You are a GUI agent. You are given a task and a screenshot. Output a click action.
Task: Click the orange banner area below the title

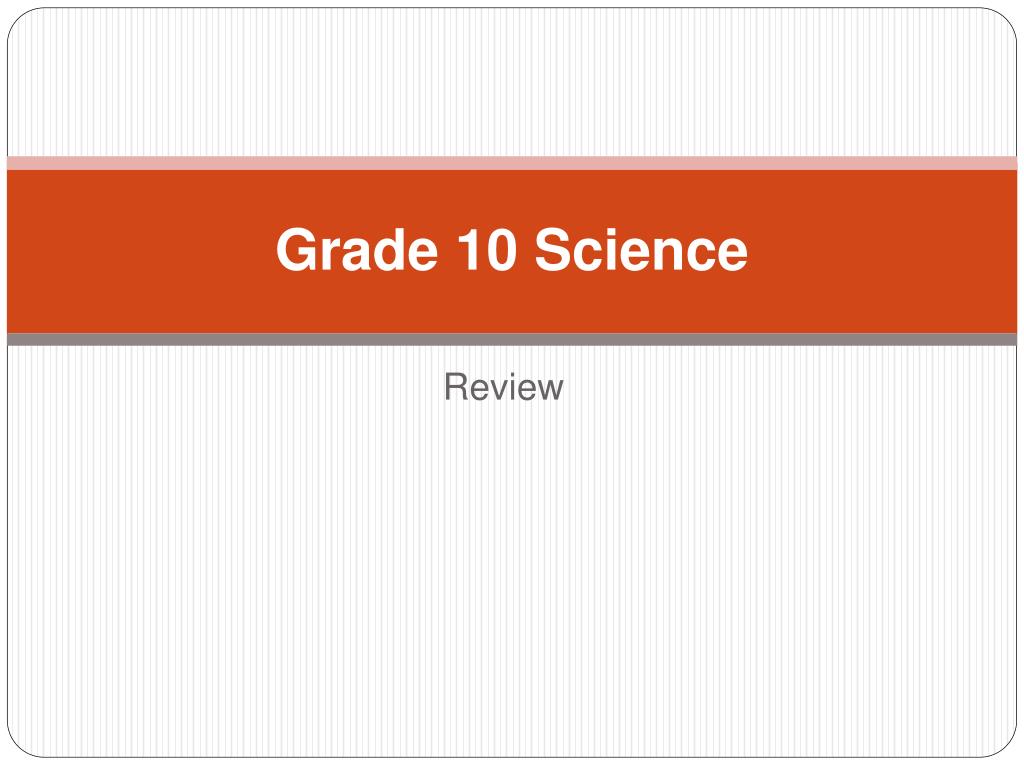(512, 304)
